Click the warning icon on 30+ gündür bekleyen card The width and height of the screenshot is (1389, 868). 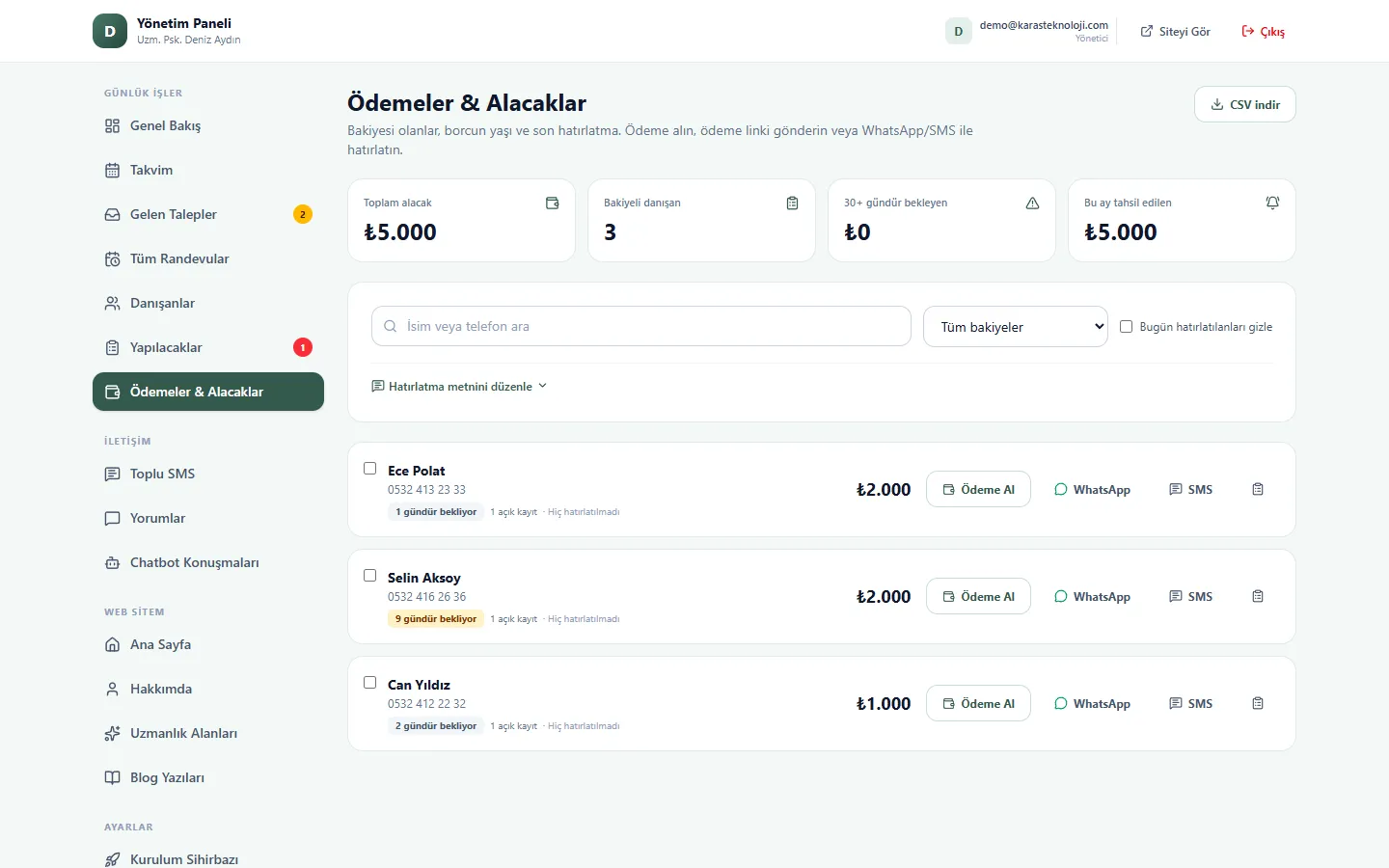pos(1033,203)
